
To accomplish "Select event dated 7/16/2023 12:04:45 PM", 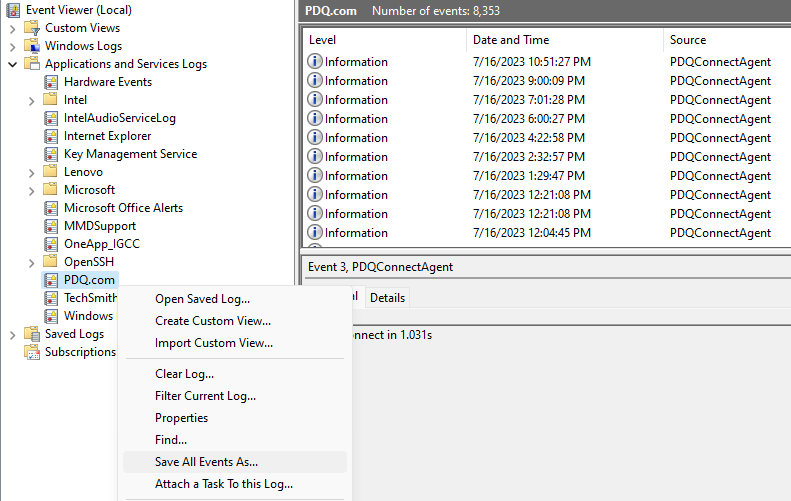I will pyautogui.click(x=547, y=233).
